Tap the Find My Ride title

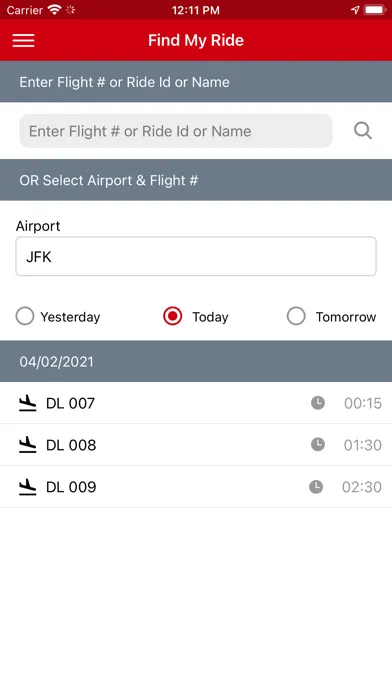(196, 40)
